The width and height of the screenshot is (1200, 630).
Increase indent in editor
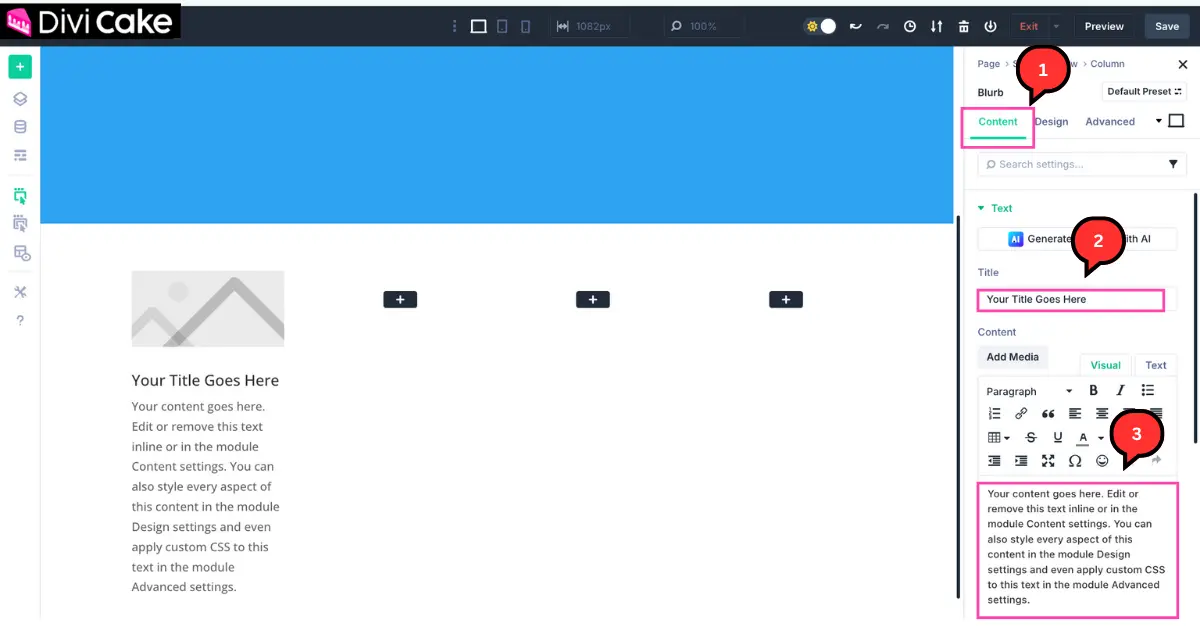click(1021, 461)
